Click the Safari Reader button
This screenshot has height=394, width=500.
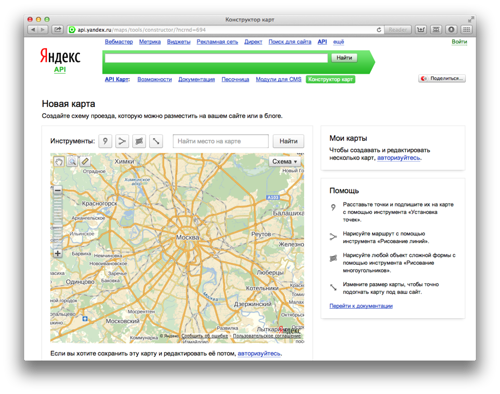pos(398,30)
